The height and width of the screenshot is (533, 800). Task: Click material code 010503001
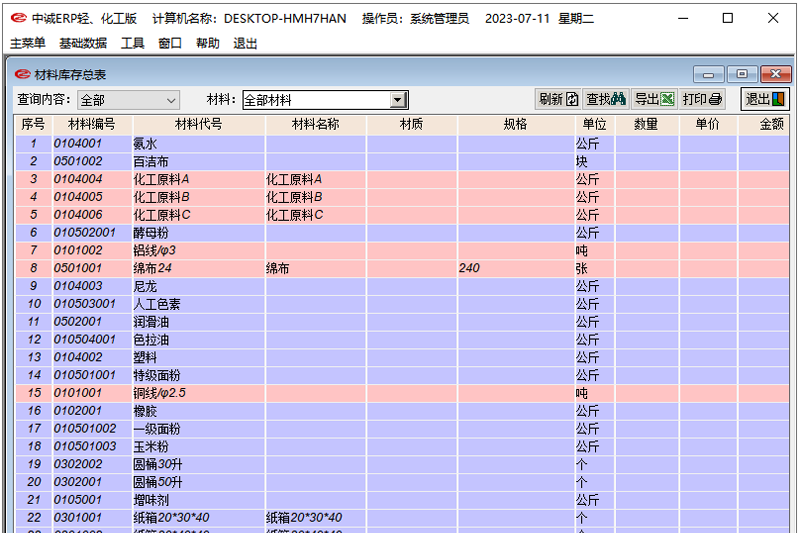pos(92,304)
